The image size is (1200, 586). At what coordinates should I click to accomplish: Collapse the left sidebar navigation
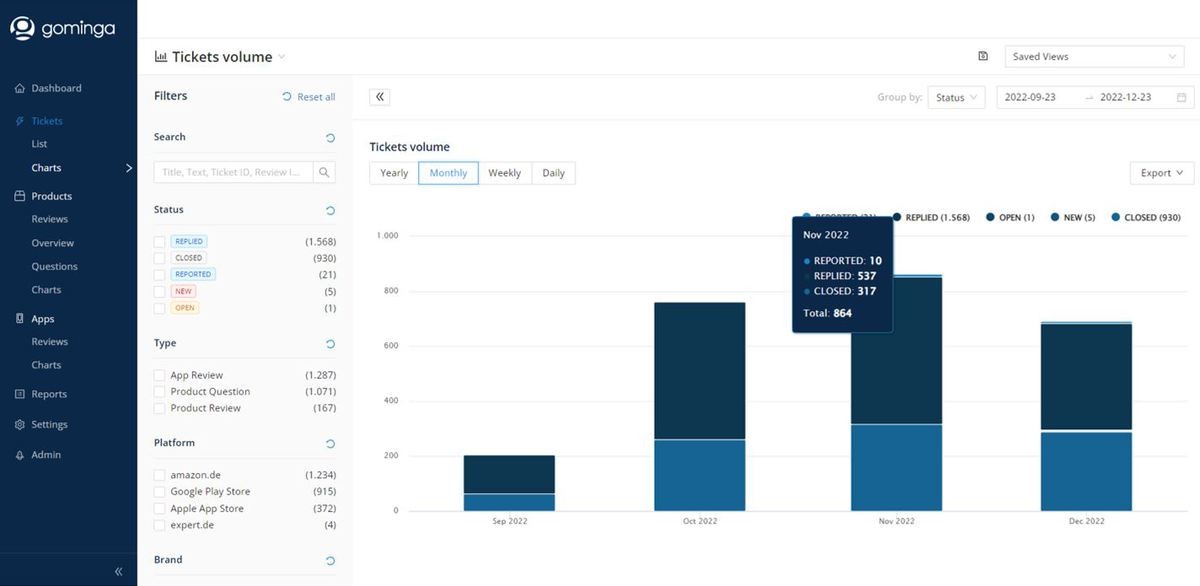coord(118,571)
